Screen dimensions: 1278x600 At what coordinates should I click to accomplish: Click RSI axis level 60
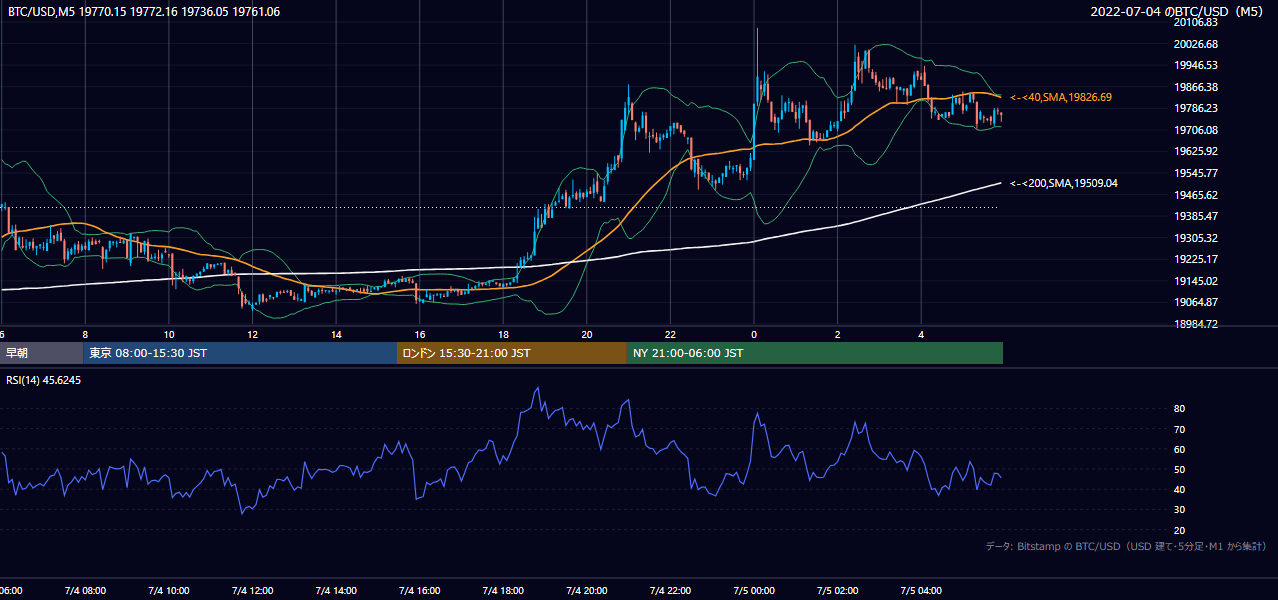[x=1180, y=449]
